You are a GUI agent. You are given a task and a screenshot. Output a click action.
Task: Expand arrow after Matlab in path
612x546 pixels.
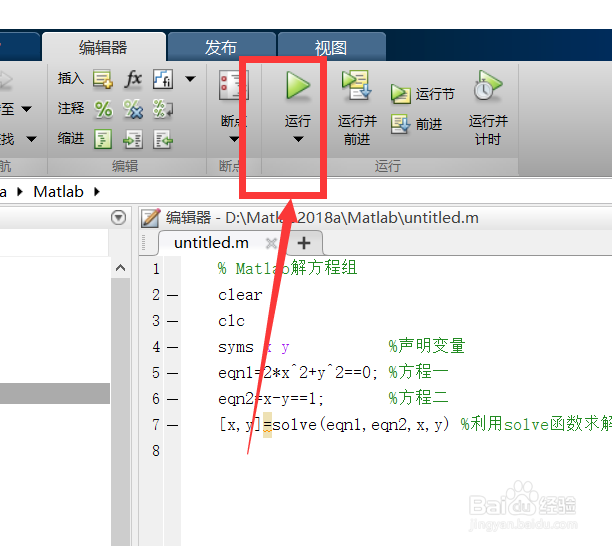(97, 192)
